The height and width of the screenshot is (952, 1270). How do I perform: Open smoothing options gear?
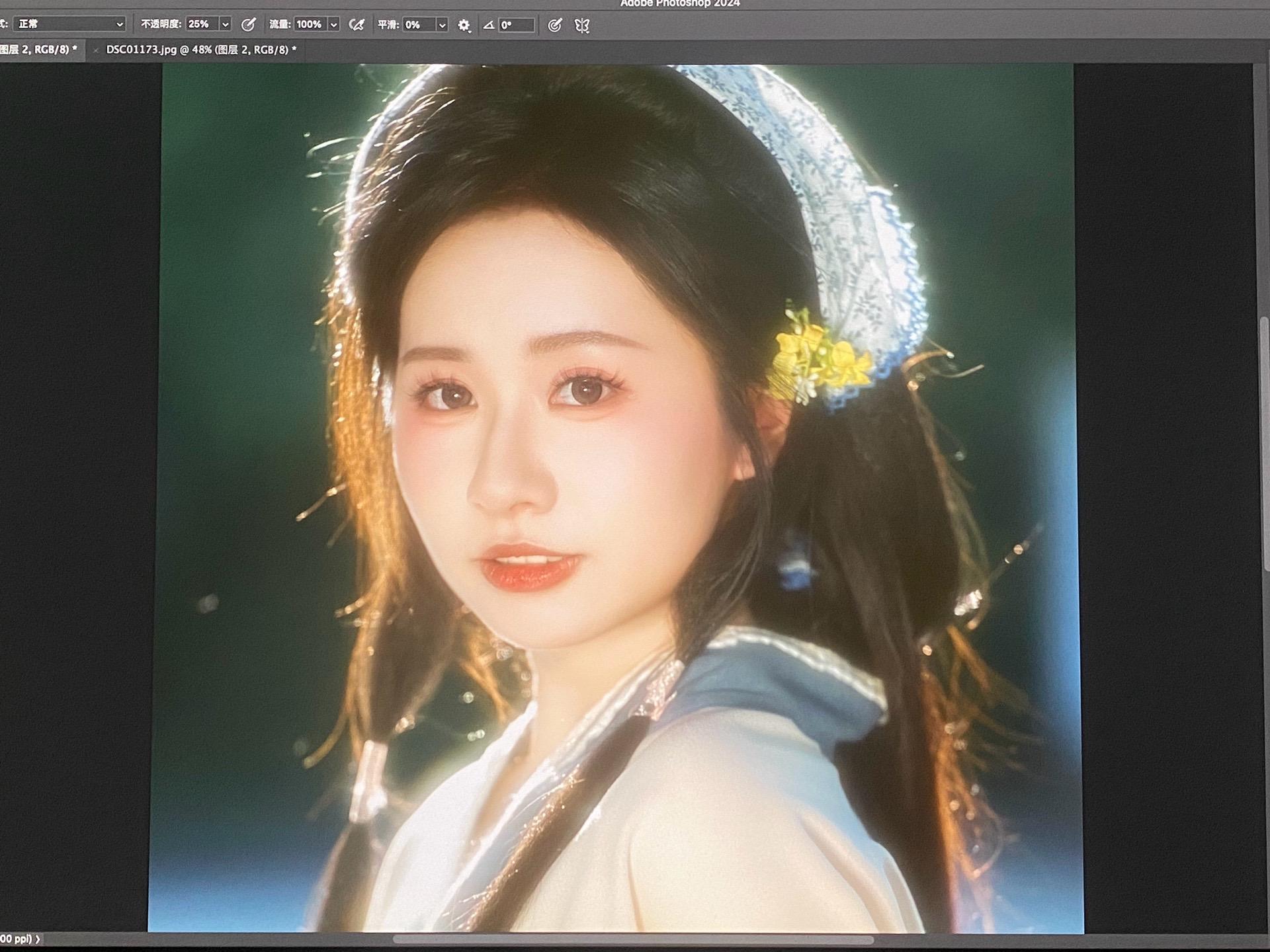(464, 26)
